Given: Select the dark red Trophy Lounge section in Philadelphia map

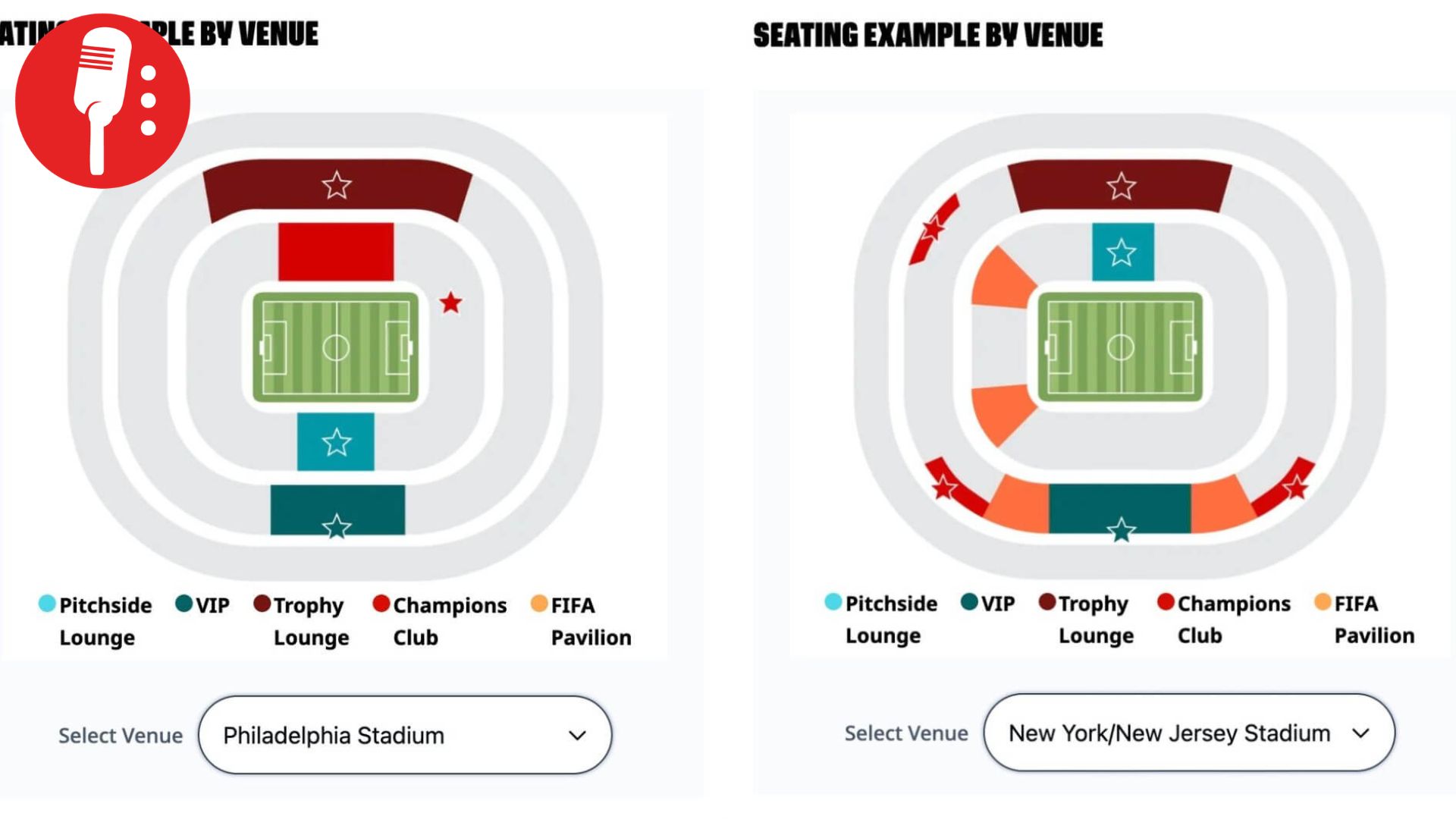Looking at the screenshot, I should tap(337, 186).
